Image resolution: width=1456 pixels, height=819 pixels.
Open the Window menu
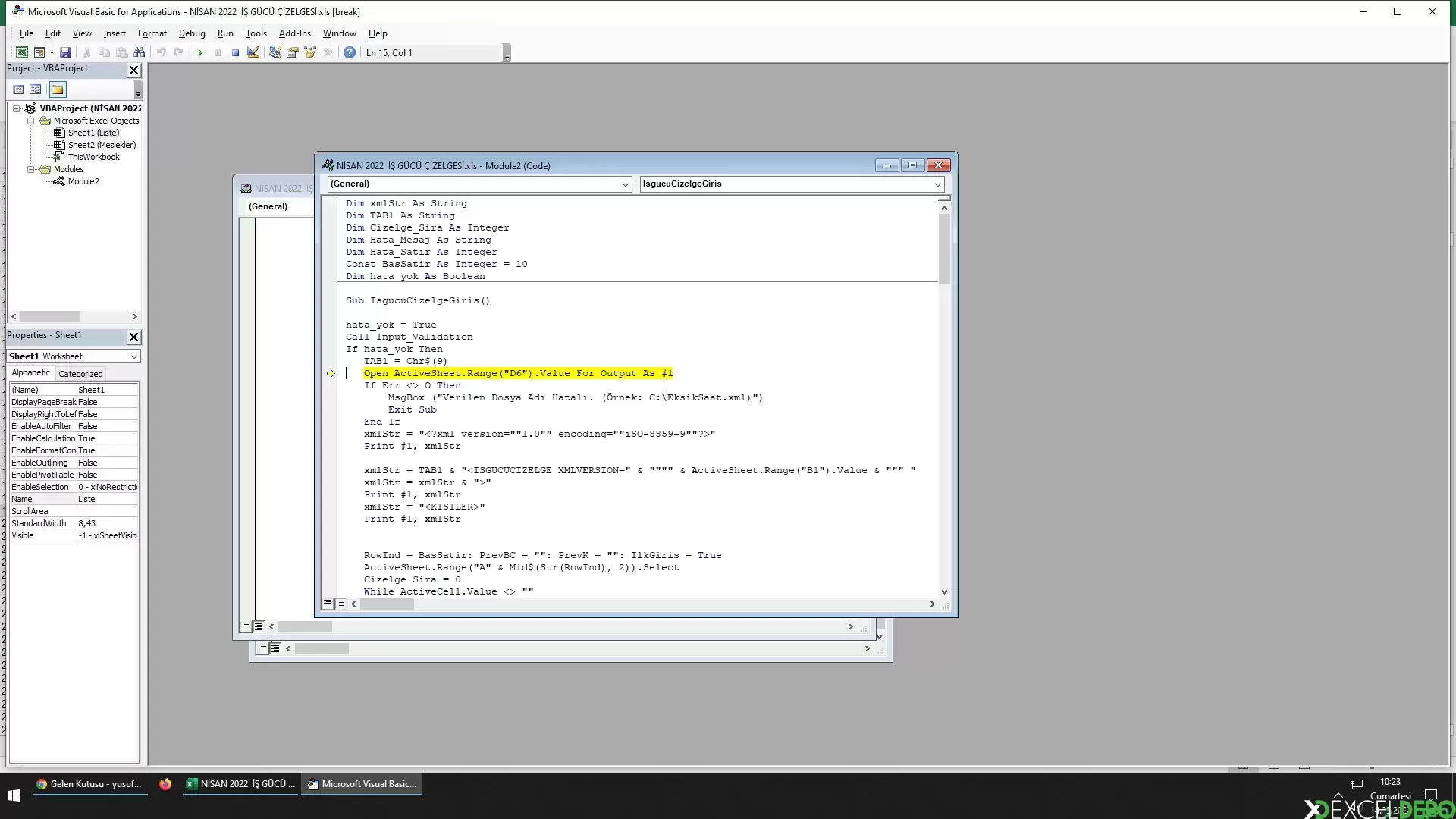(339, 33)
